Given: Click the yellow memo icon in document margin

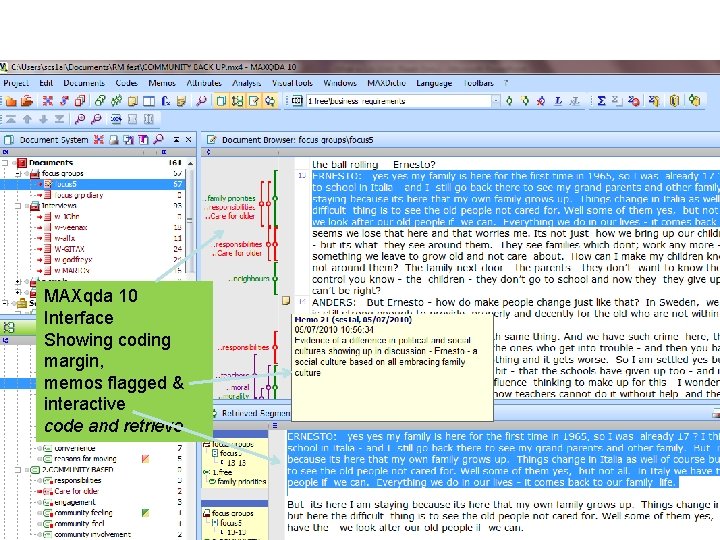Looking at the screenshot, I should coord(286,301).
